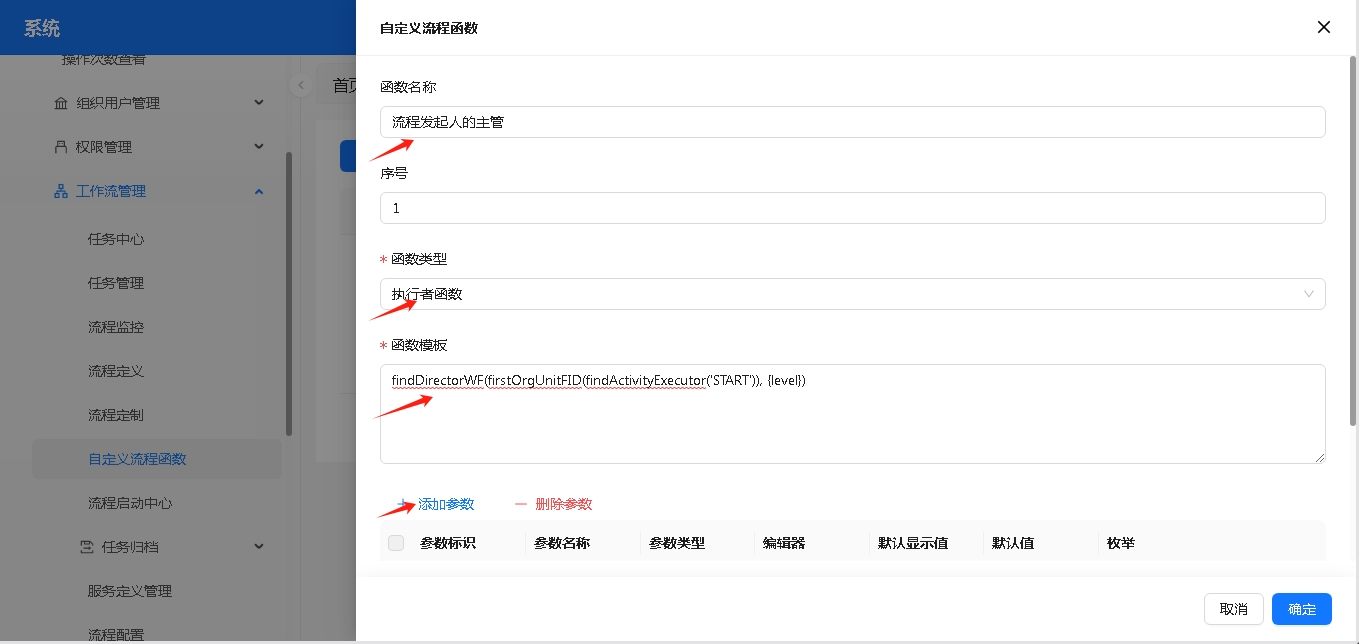1359x644 pixels.
Task: Click the 默认显示值 column header
Action: tap(913, 543)
